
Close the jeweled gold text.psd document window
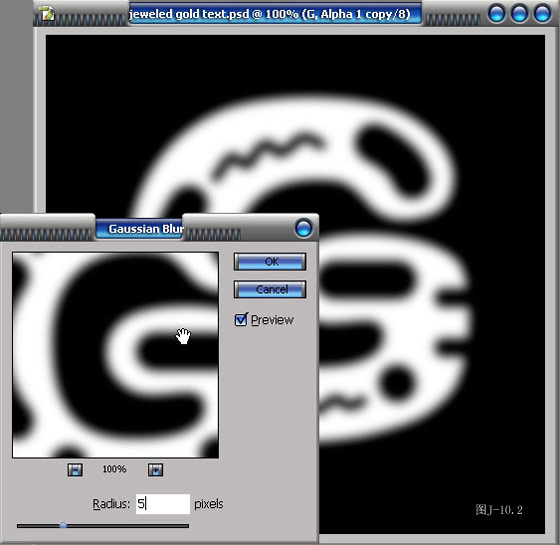pos(542,13)
